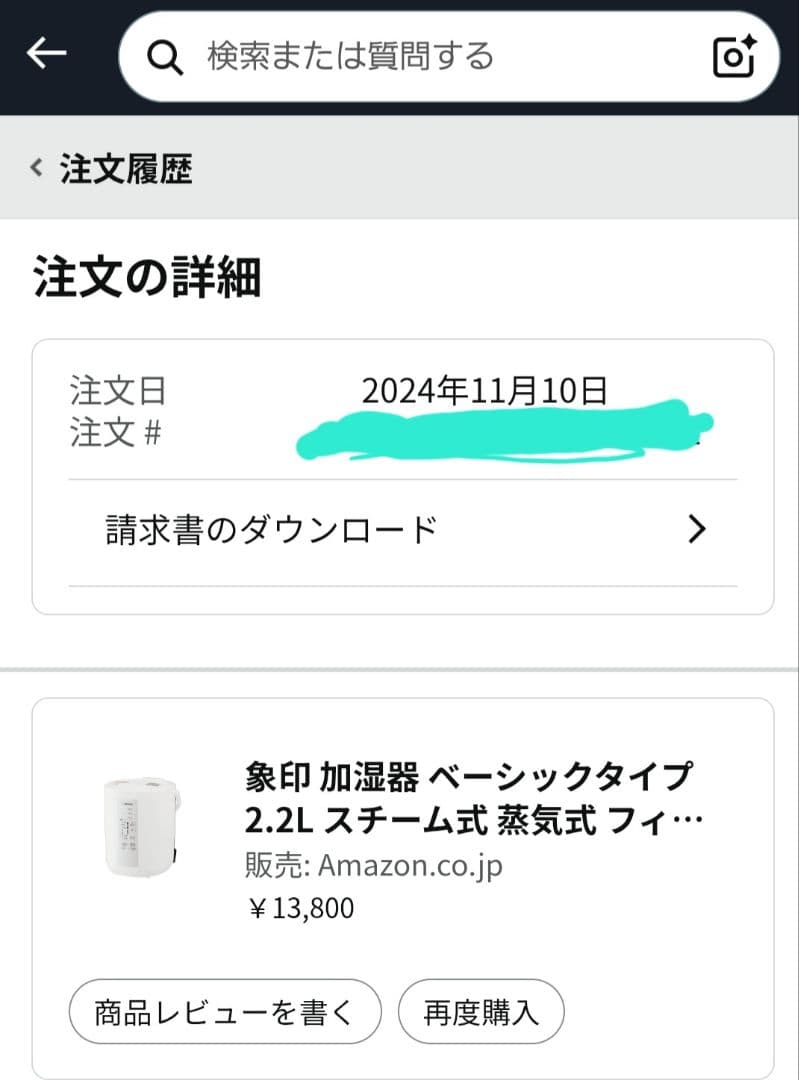
Task: Tap the 注文 # label
Action: tap(116, 435)
